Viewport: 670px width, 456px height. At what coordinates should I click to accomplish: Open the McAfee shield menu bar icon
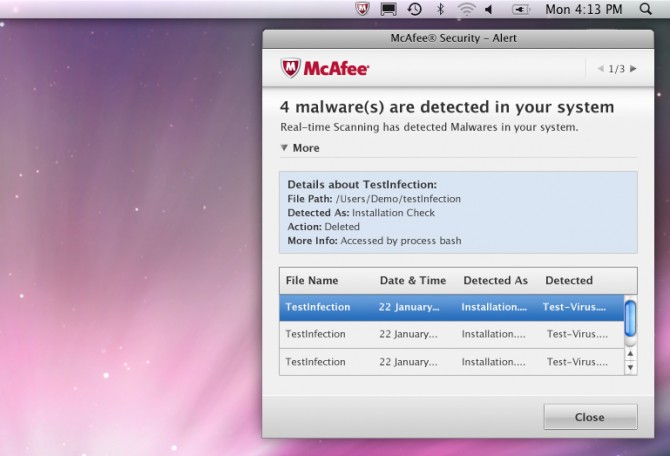362,9
